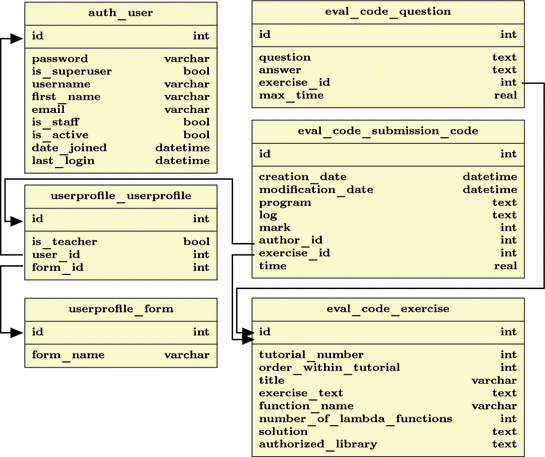Click the arrowhead pointing to userprofile_form id

point(16,333)
